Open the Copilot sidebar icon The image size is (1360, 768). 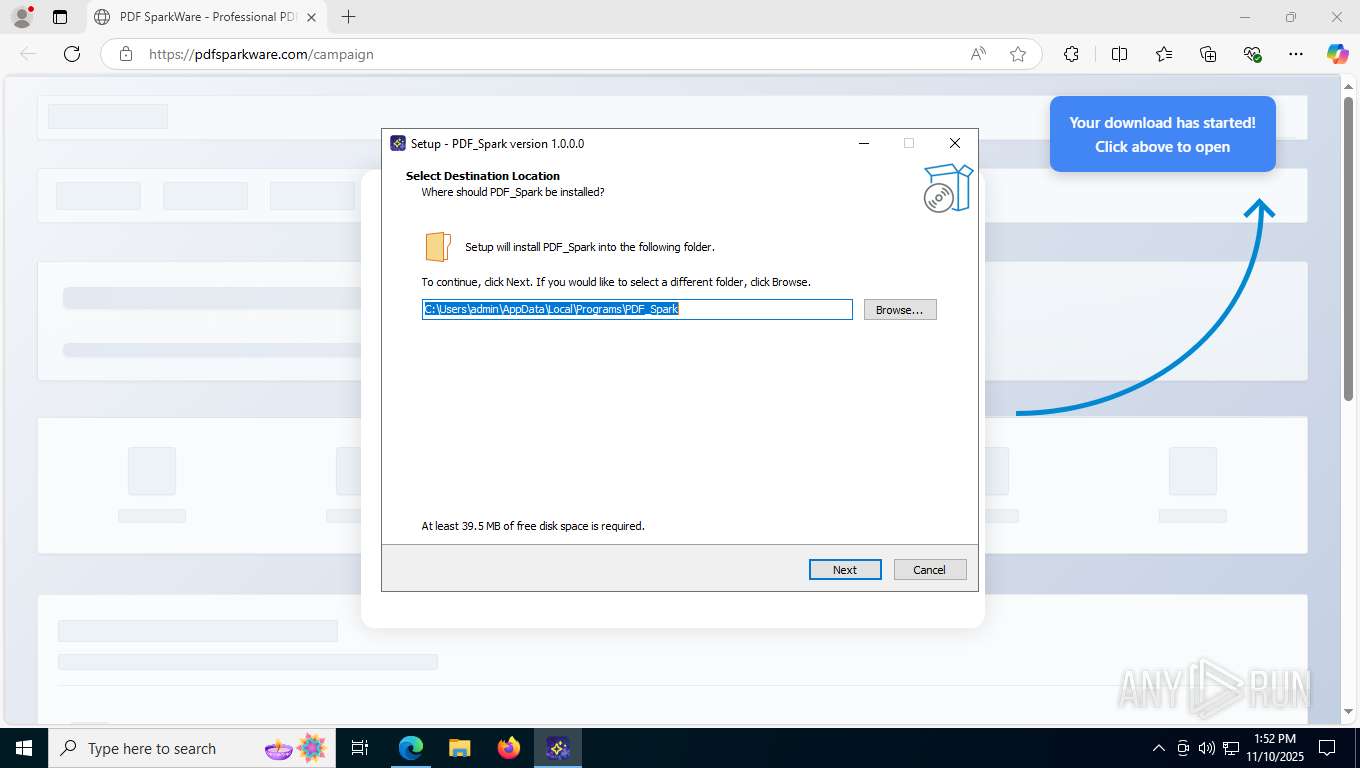(x=1338, y=54)
